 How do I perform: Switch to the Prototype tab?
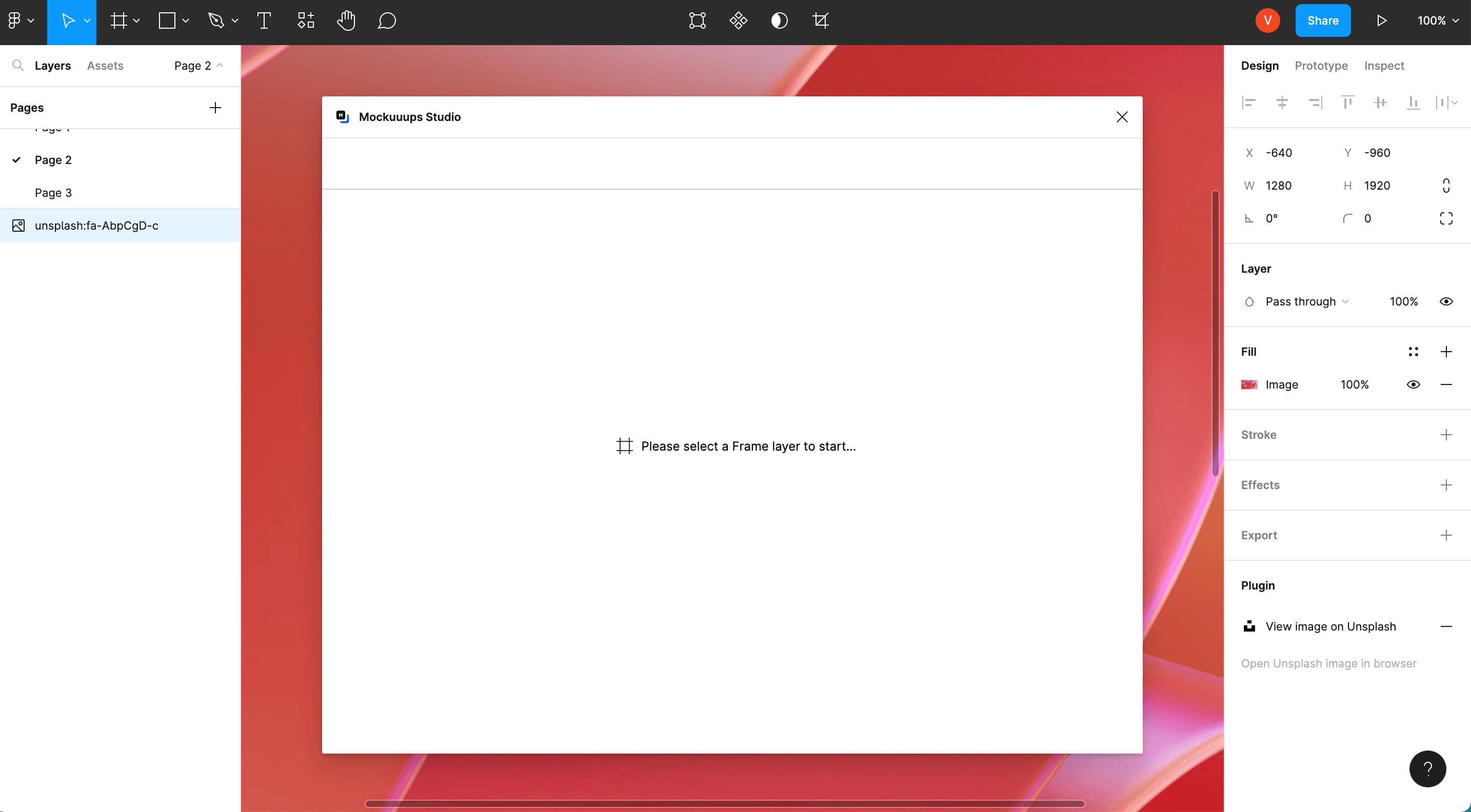coord(1321,66)
